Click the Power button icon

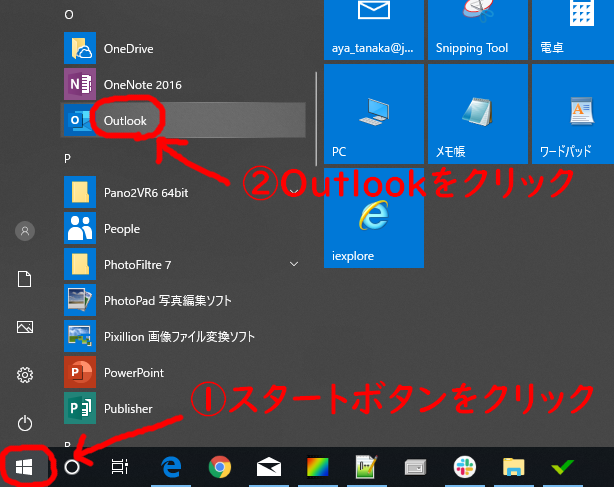tap(25, 423)
